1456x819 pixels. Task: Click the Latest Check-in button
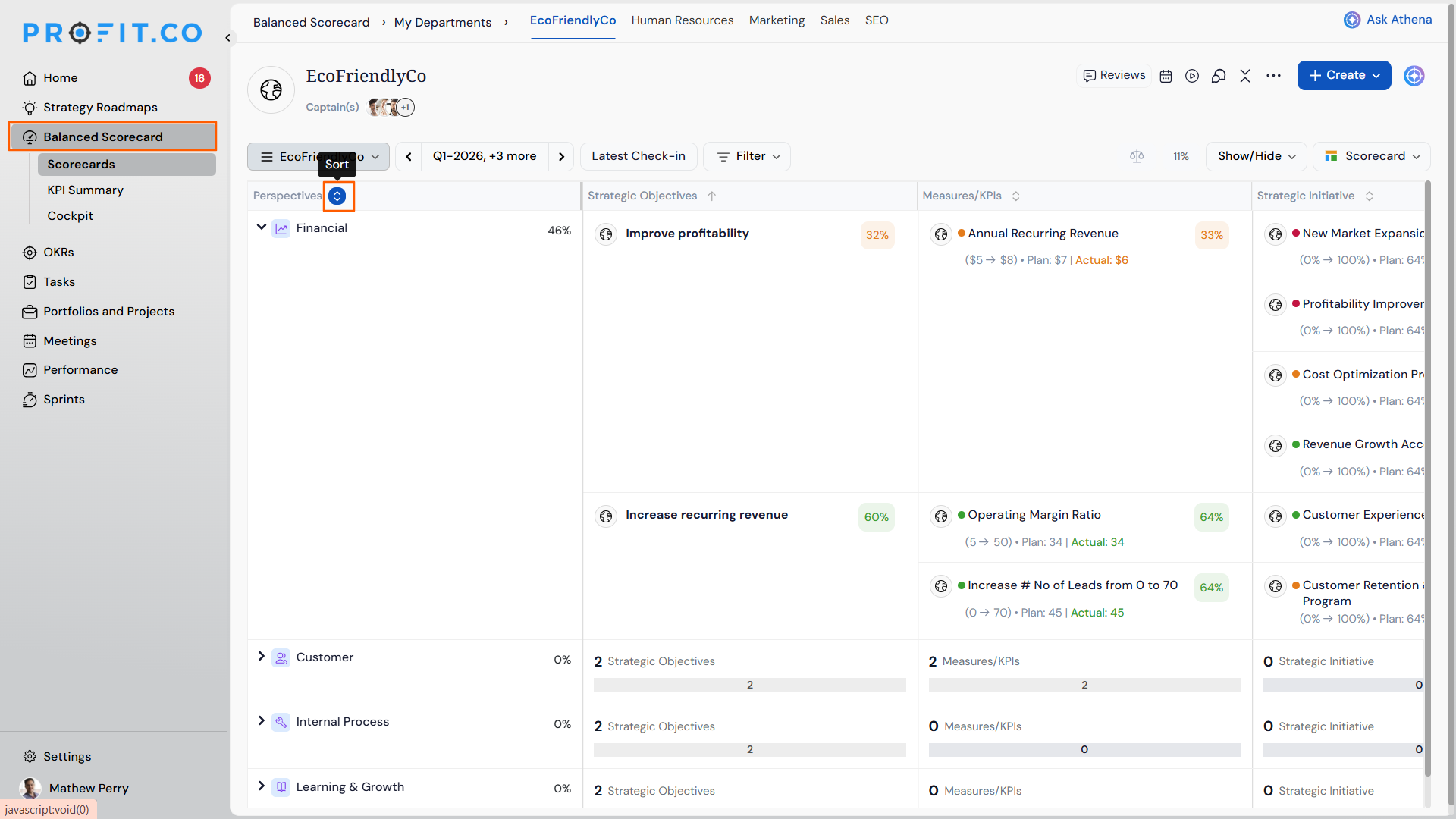pyautogui.click(x=639, y=156)
